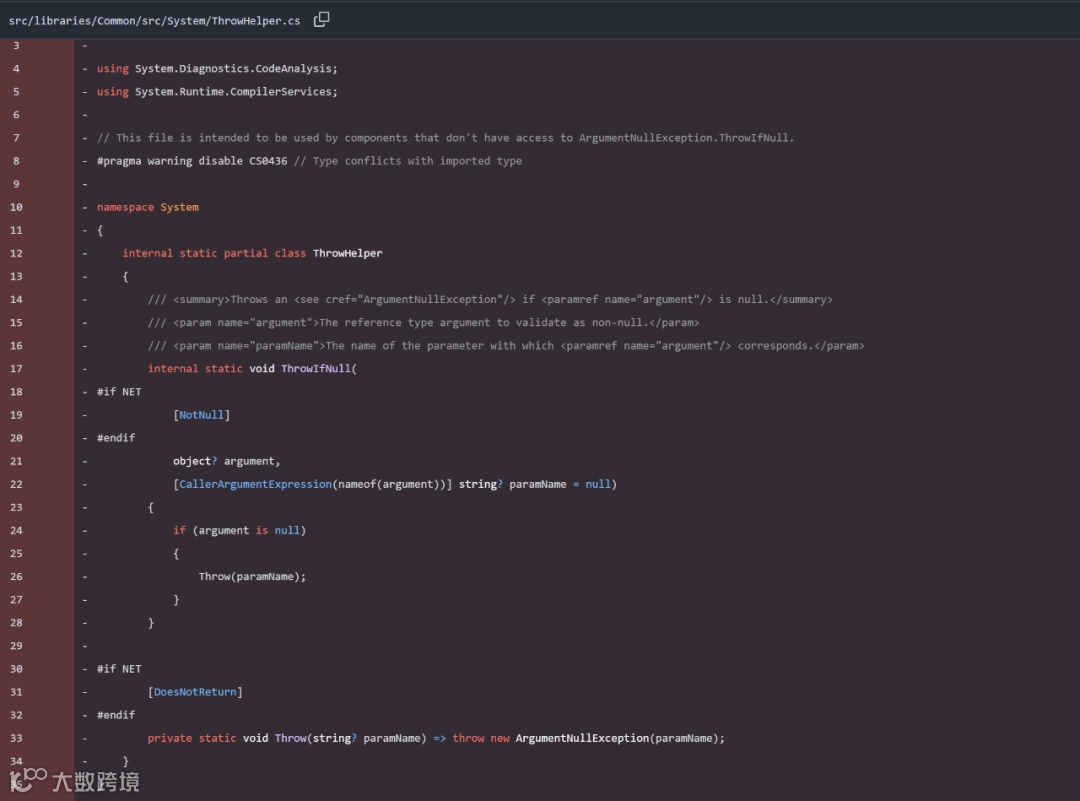1080x801 pixels.
Task: Click the namespace System declaration
Action: pos(148,207)
